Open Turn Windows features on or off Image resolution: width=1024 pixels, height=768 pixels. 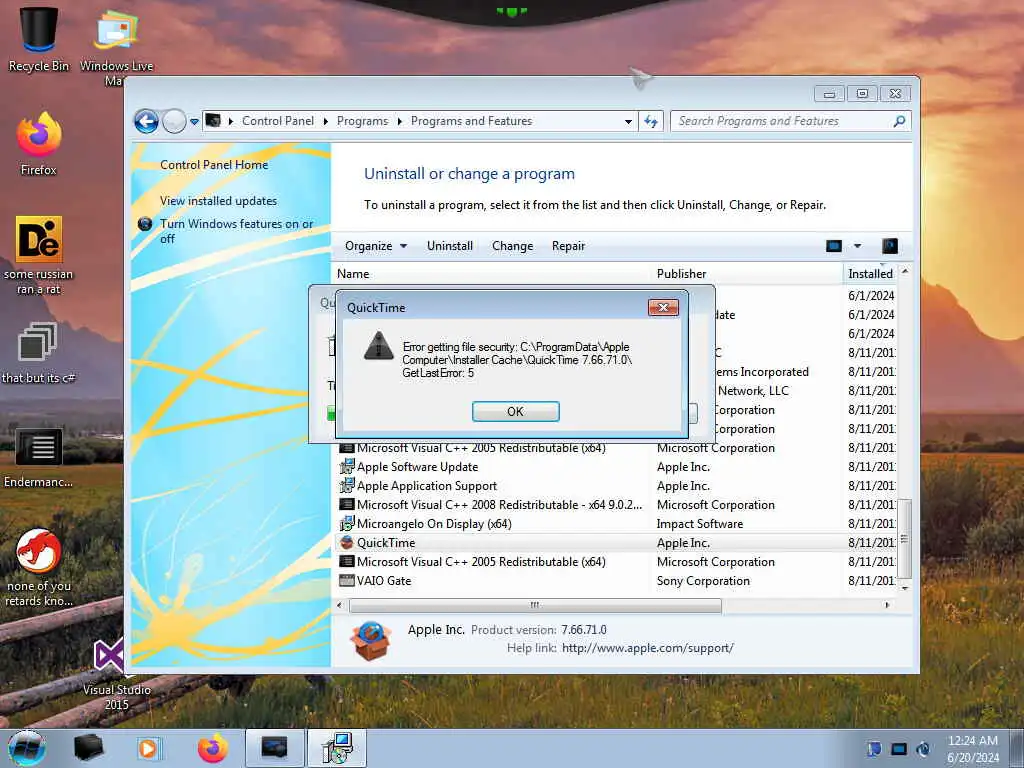(236, 231)
